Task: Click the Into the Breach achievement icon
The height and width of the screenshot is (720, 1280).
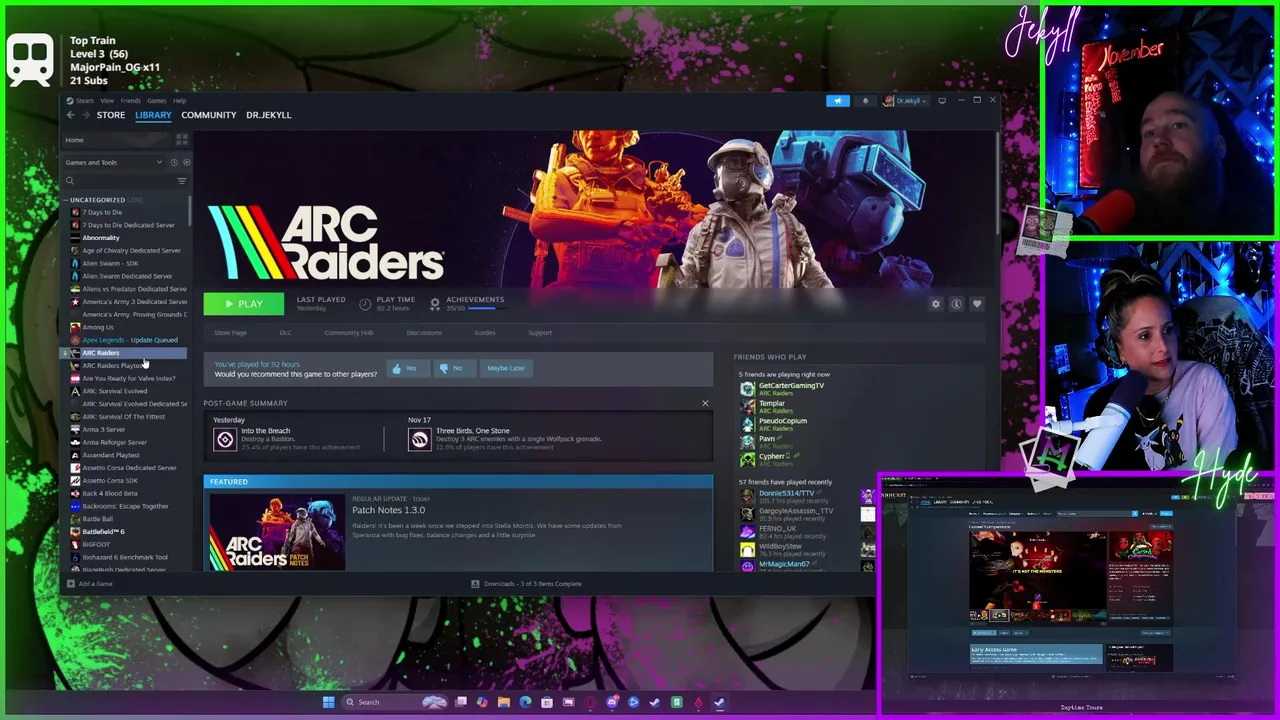Action: coord(225,439)
